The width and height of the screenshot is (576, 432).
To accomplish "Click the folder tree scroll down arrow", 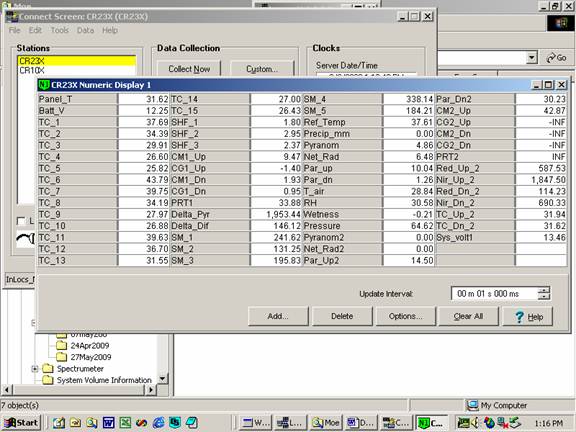I will (x=162, y=379).
